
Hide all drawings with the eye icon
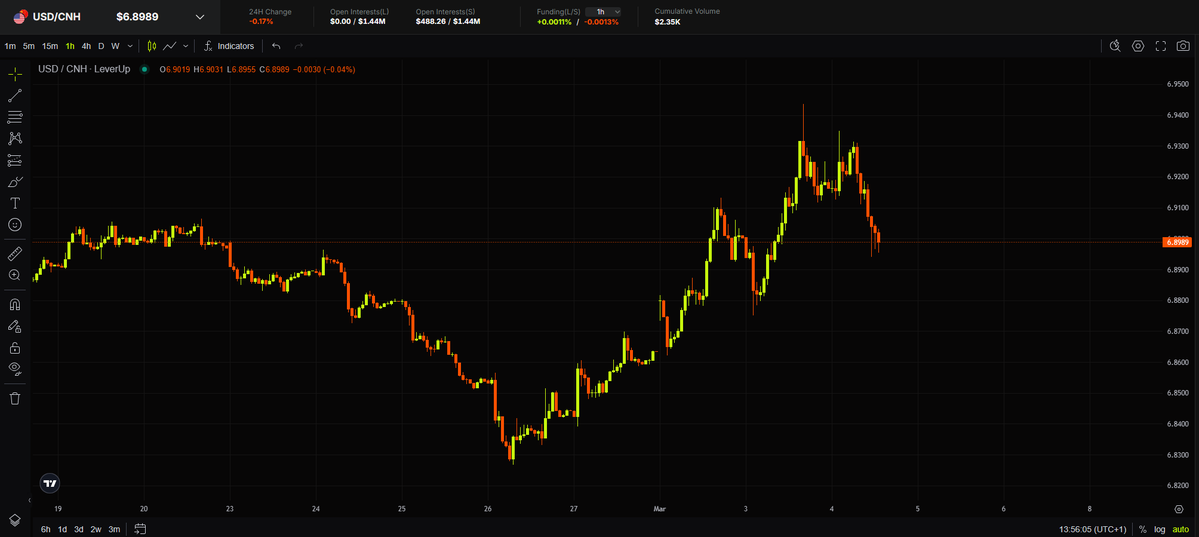click(x=15, y=369)
